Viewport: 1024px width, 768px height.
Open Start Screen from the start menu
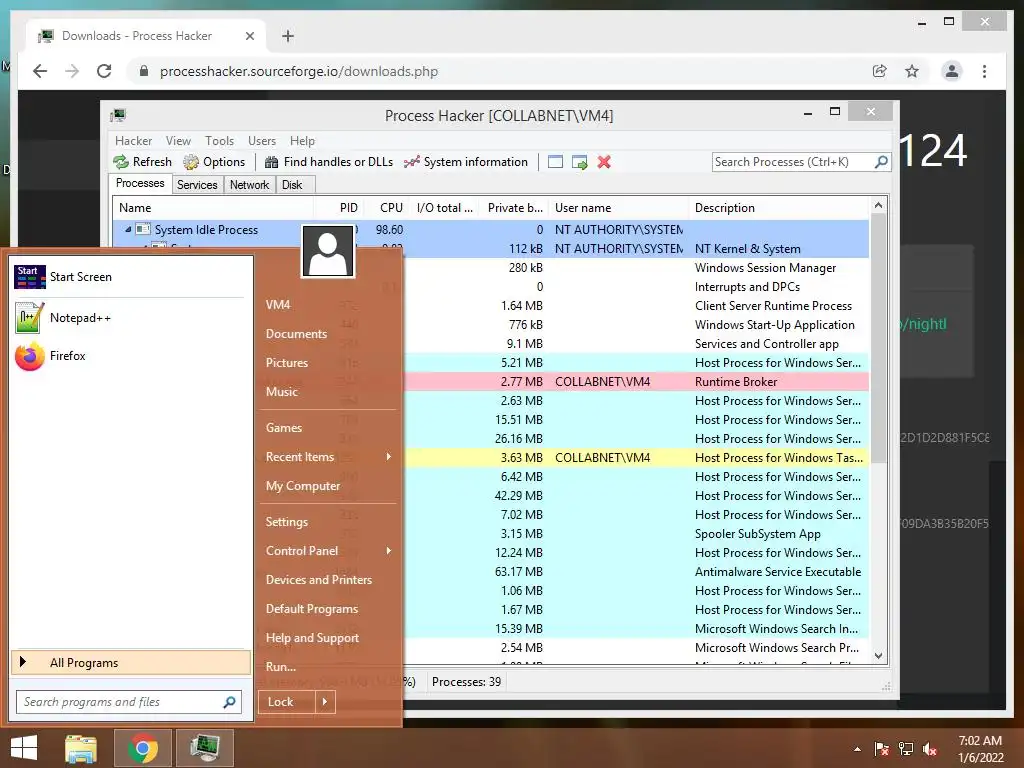coord(129,277)
